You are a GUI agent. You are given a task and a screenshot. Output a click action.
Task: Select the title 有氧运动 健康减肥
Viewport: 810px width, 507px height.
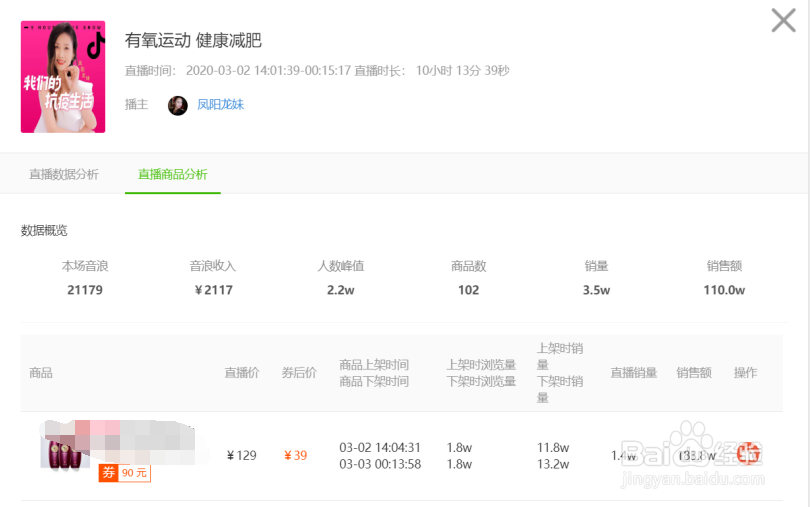tap(193, 40)
